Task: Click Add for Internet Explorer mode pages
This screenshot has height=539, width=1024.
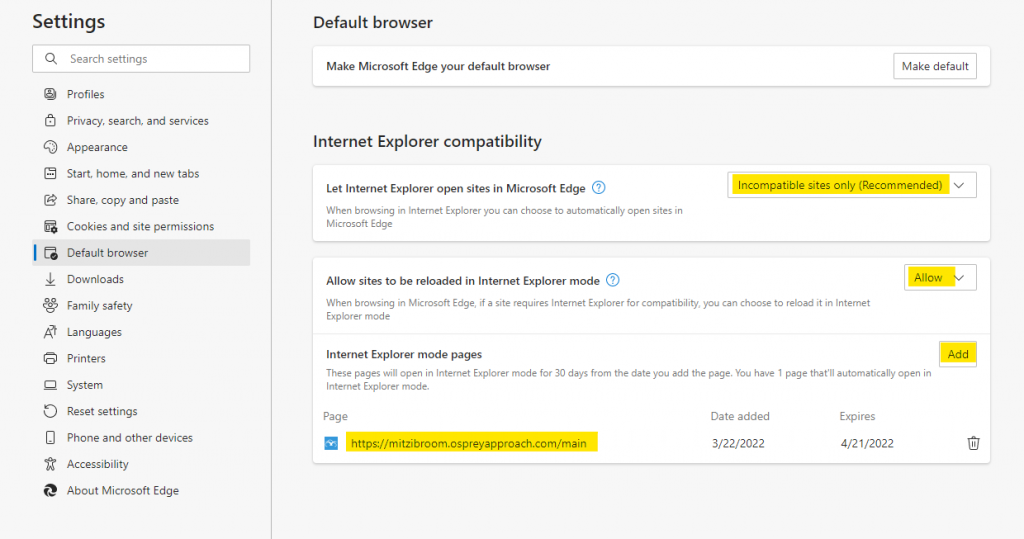Action: point(957,354)
